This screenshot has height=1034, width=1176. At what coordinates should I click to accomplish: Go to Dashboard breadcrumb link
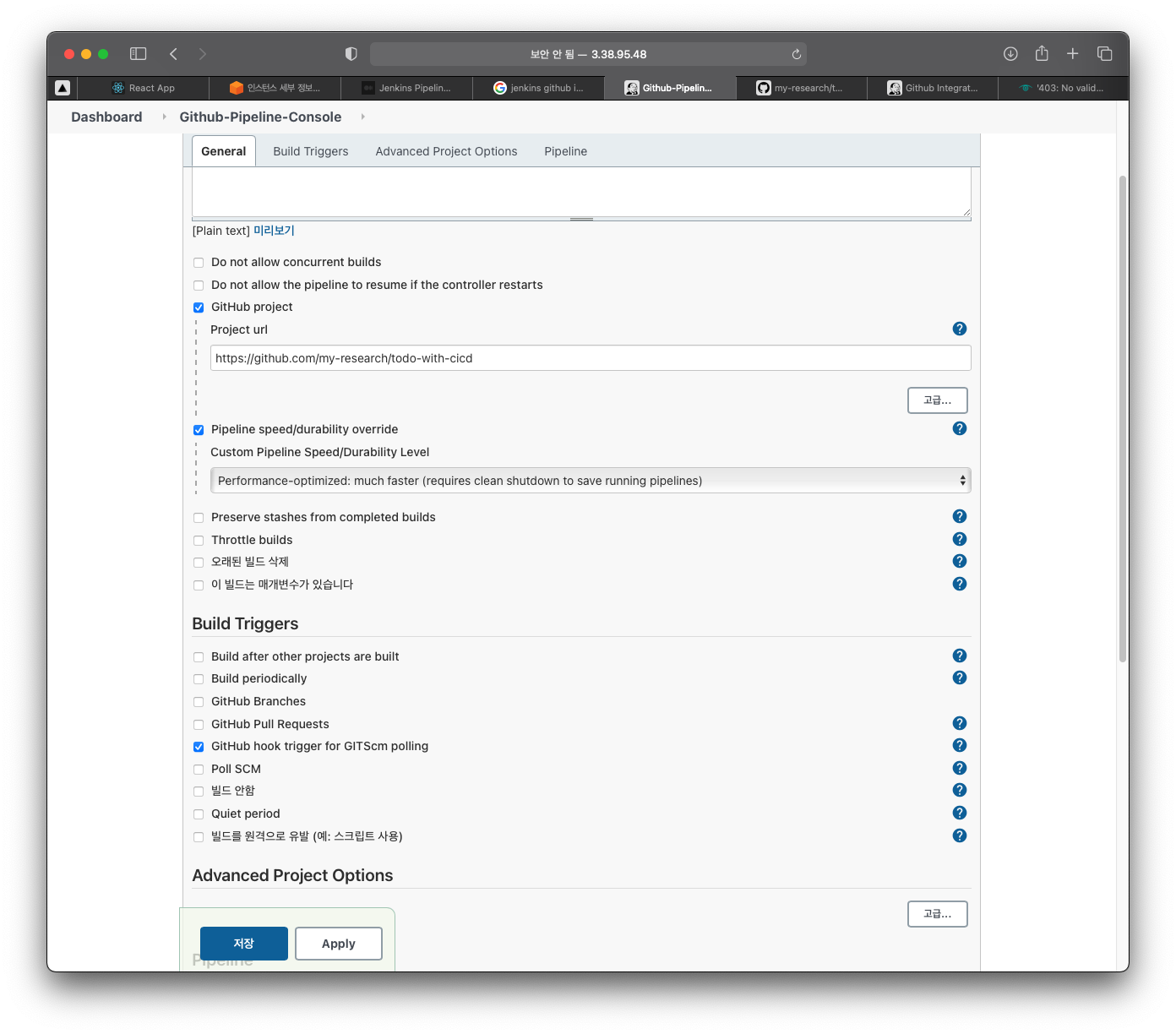point(106,117)
